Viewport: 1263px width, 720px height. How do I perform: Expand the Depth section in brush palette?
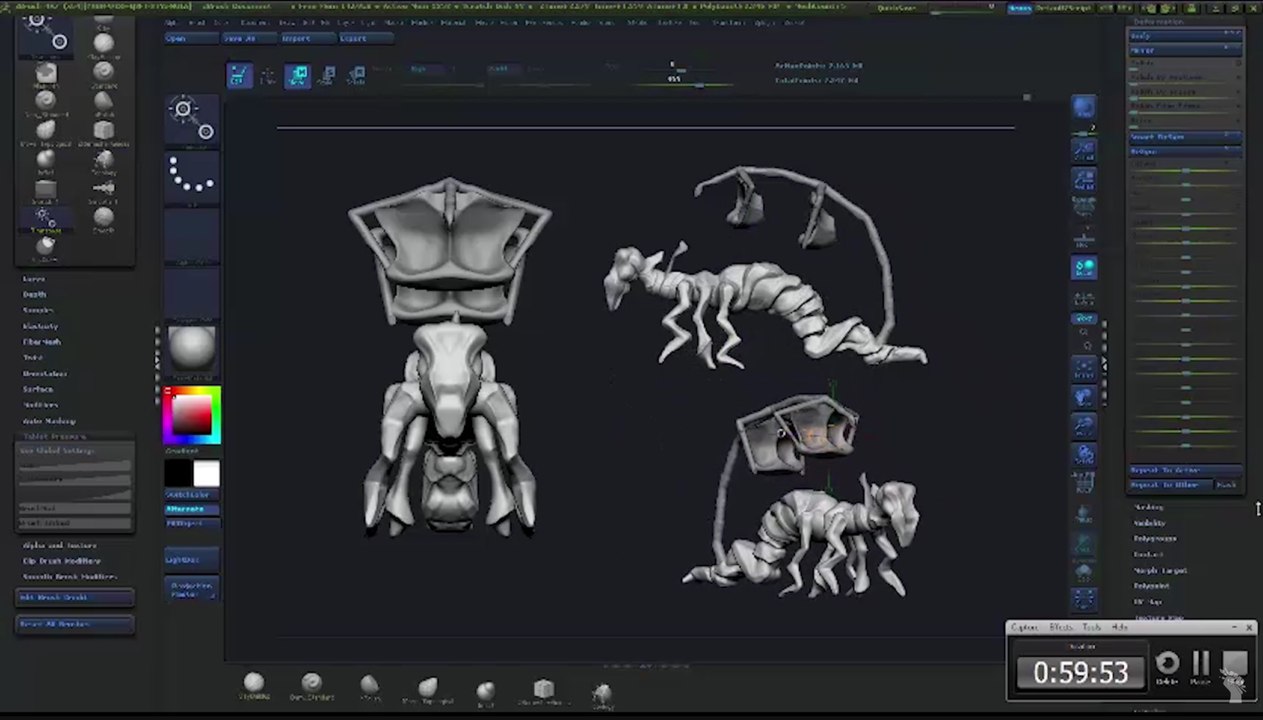click(35, 295)
